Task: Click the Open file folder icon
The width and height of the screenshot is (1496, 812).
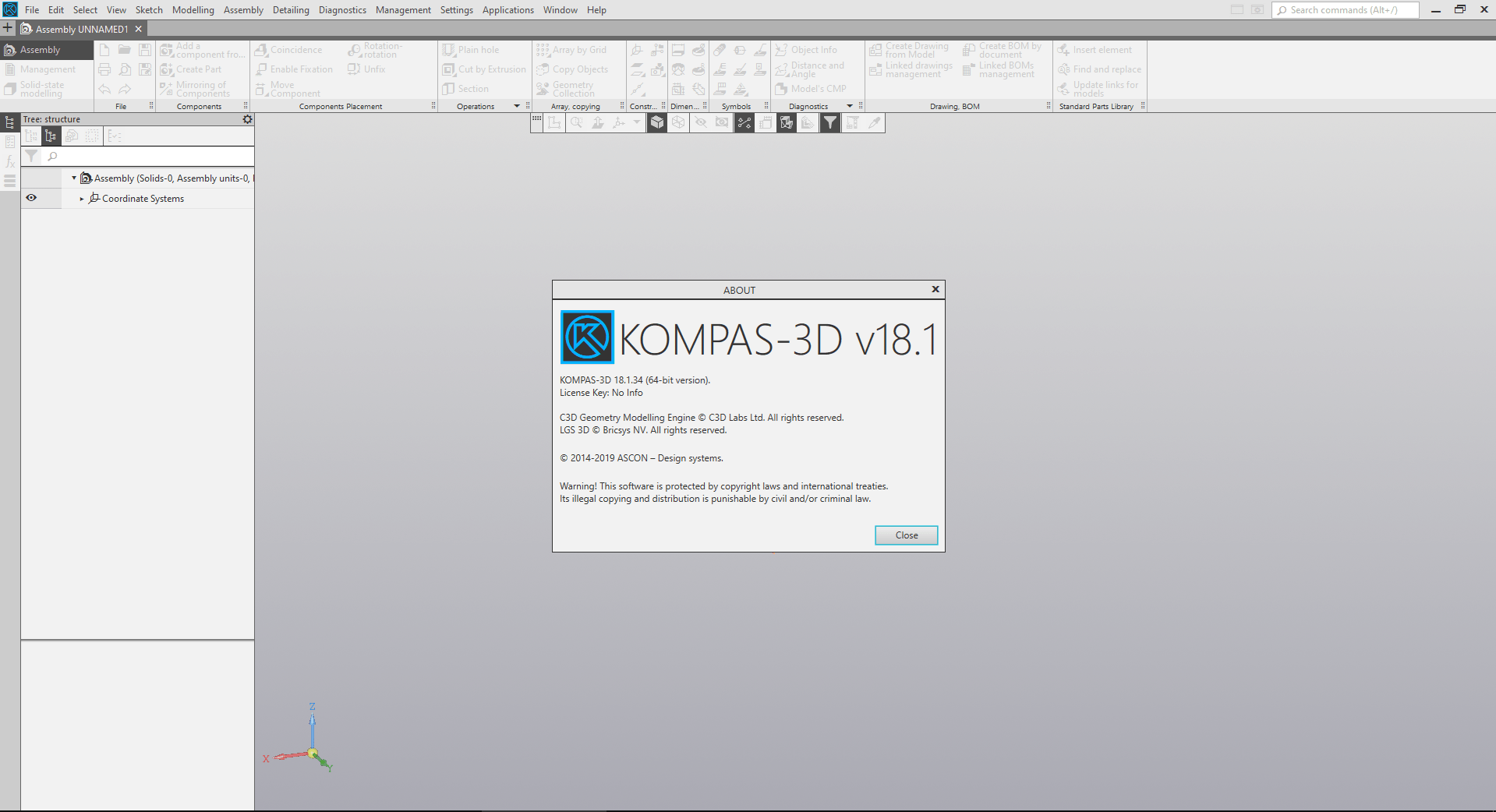Action: click(125, 50)
